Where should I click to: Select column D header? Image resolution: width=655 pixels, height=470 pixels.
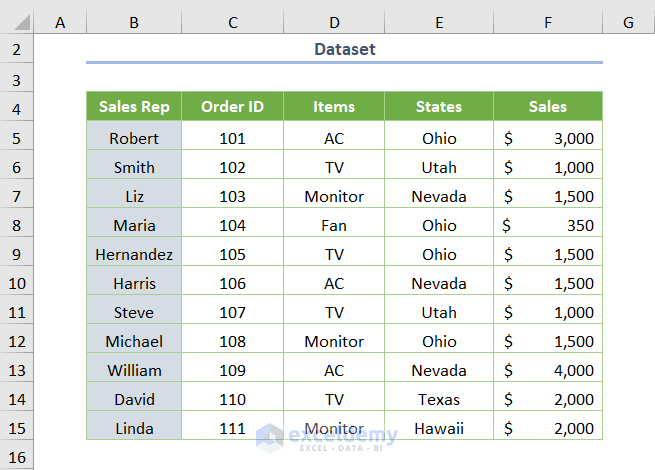(x=334, y=22)
